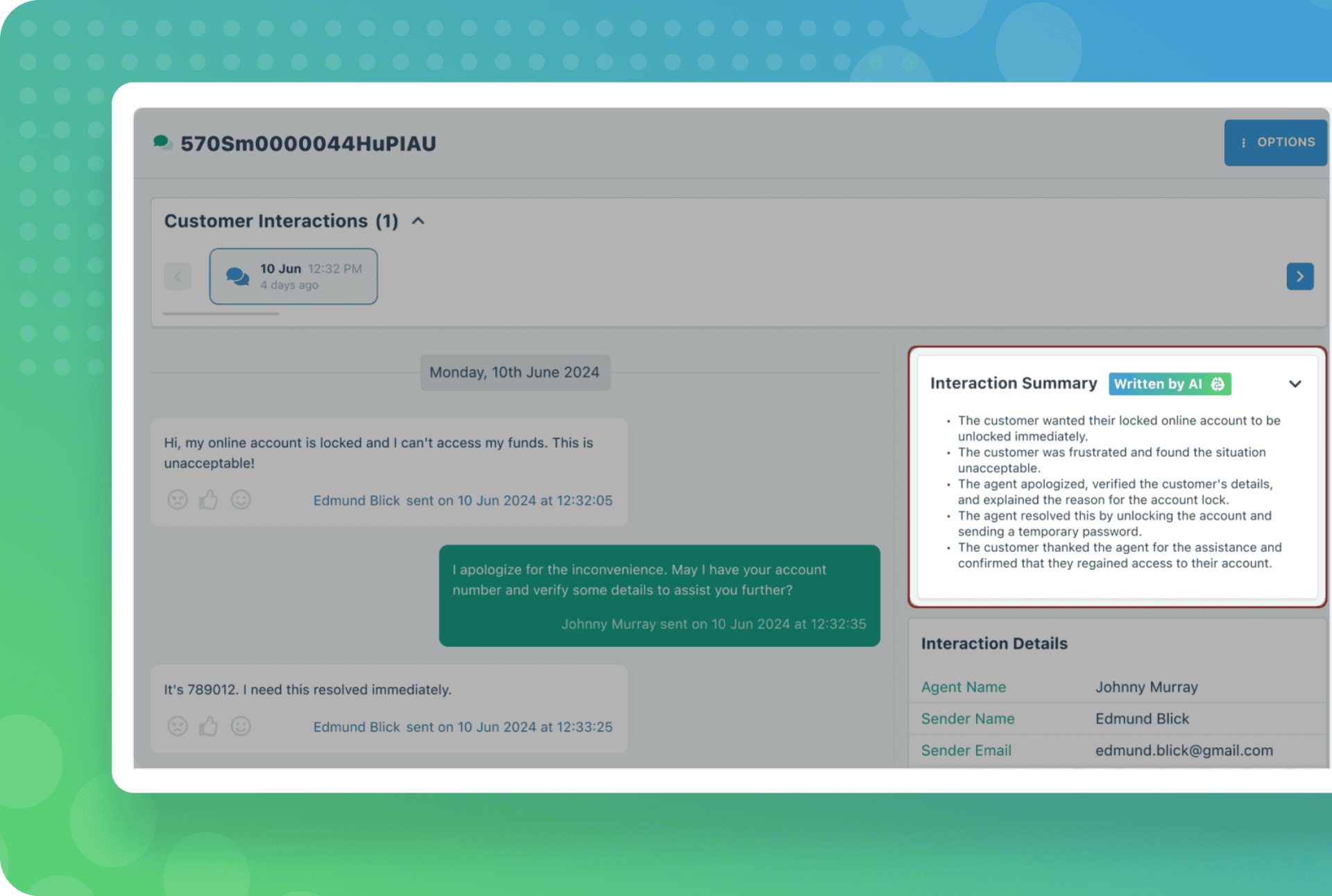Screen dimensions: 1332x896
Task: Click the Agent Name field label
Action: click(x=964, y=687)
